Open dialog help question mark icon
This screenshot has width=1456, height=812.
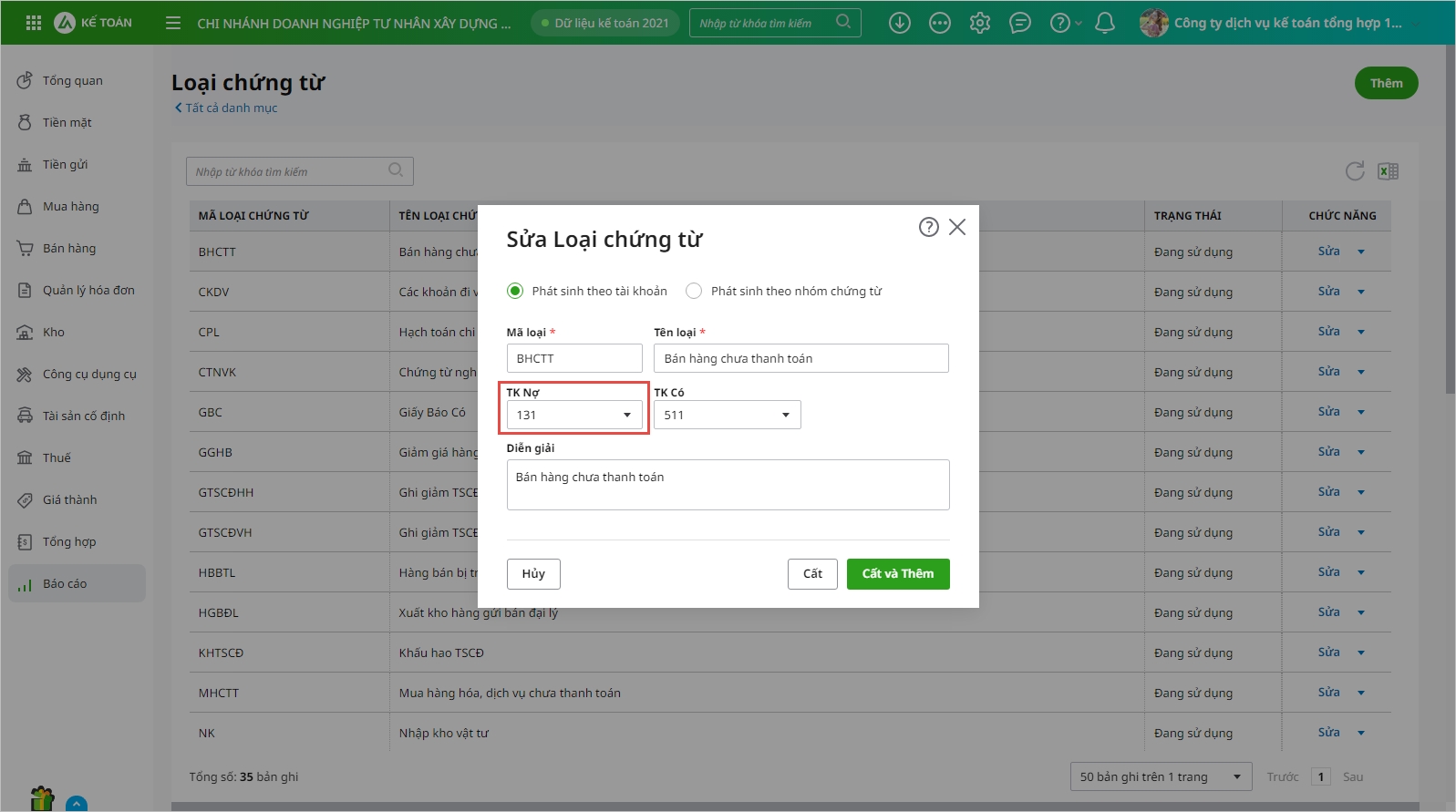[x=928, y=227]
